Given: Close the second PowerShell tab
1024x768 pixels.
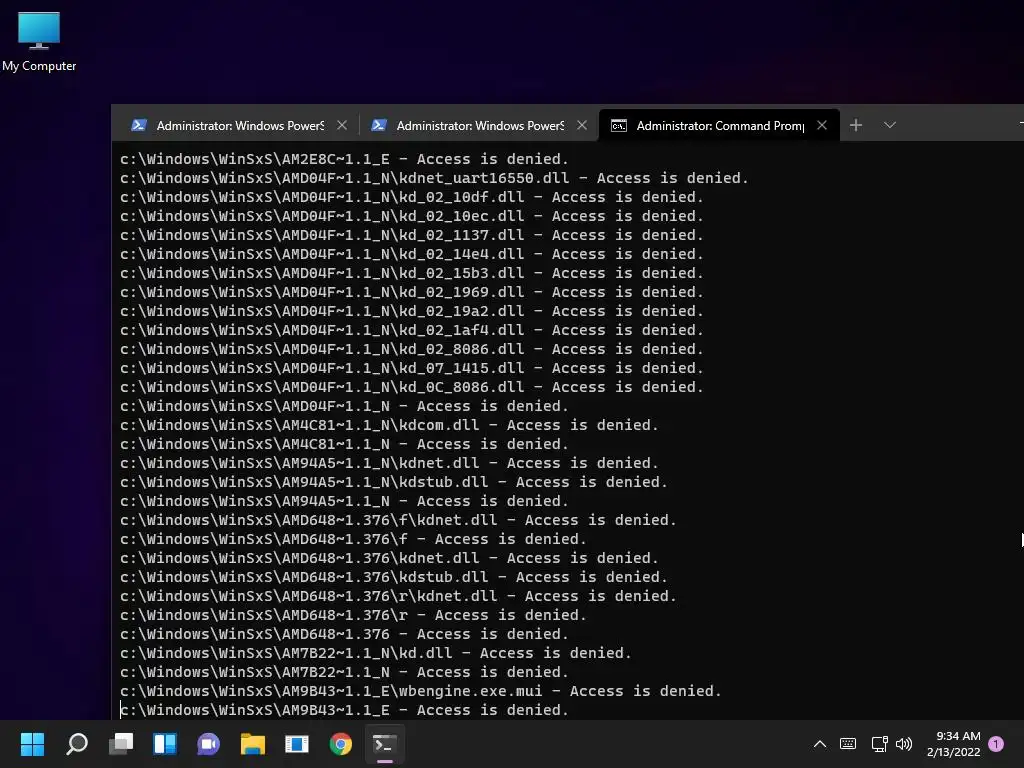Looking at the screenshot, I should (582, 125).
